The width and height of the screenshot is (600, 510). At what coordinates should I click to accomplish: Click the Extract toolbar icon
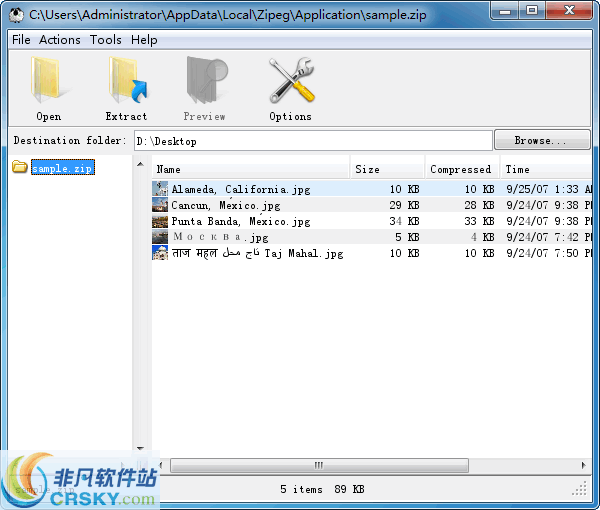click(x=127, y=80)
